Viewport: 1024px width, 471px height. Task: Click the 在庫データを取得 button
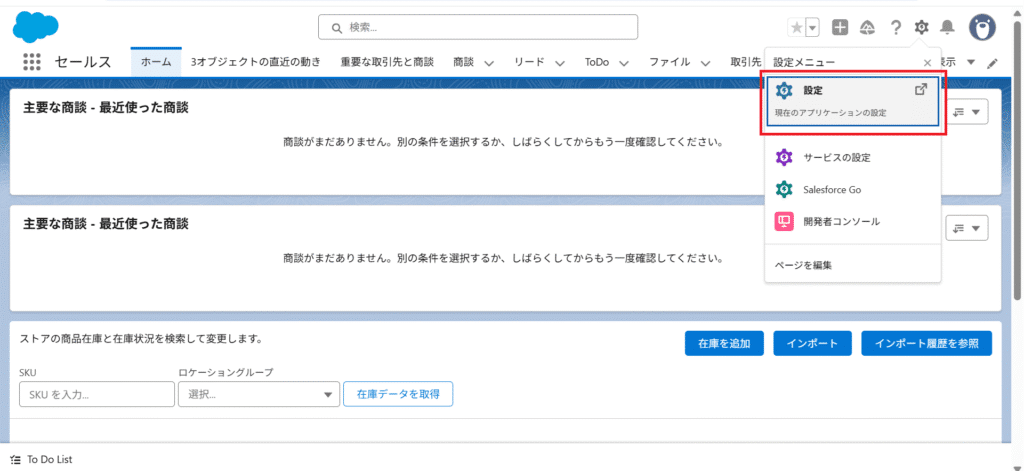(x=398, y=394)
